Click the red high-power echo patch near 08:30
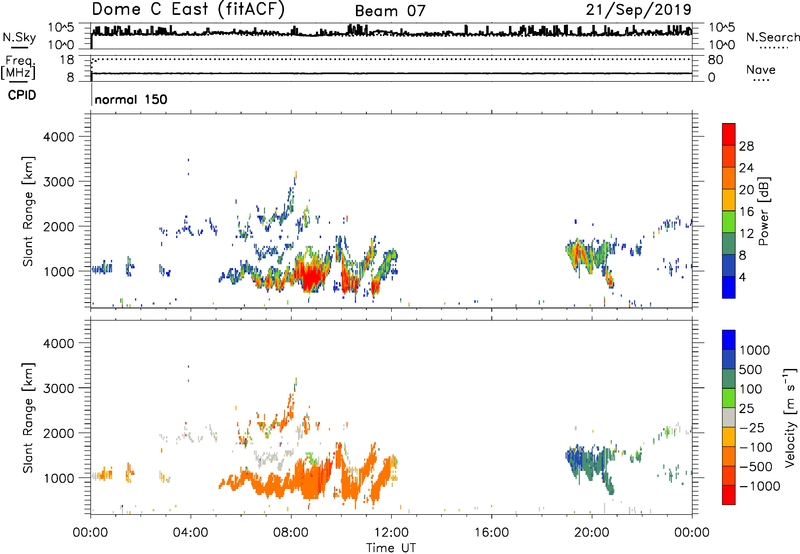 [x=311, y=275]
